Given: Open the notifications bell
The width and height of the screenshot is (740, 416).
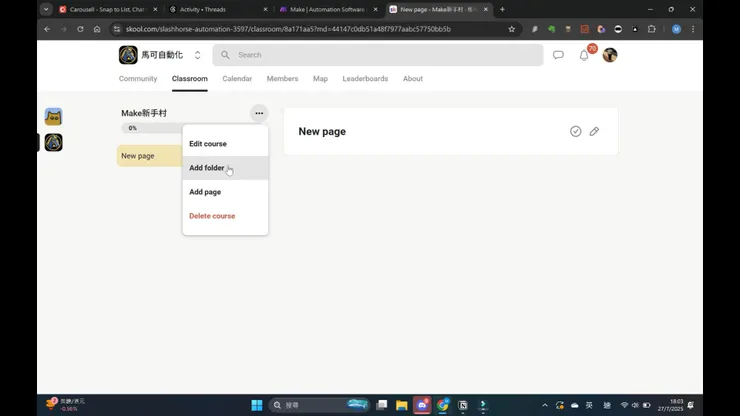Looking at the screenshot, I should pyautogui.click(x=584, y=55).
